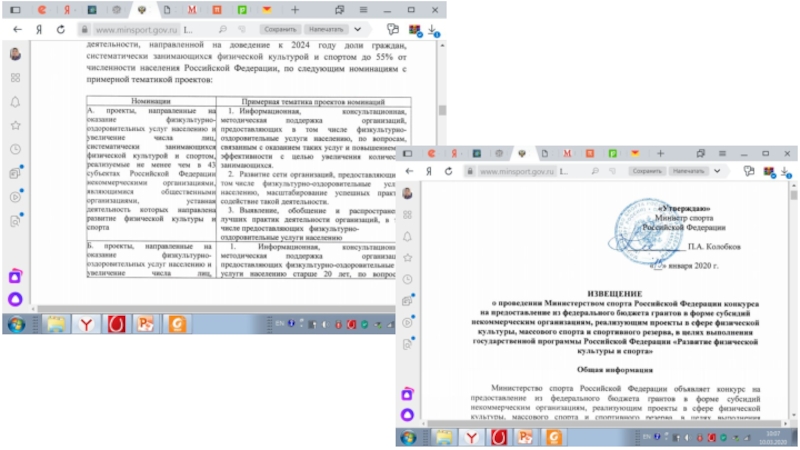Click feedback thumb icon in ИЗВЕЩЕНИЕ window toolbar
Screen dimensions: 800x450
point(613,171)
